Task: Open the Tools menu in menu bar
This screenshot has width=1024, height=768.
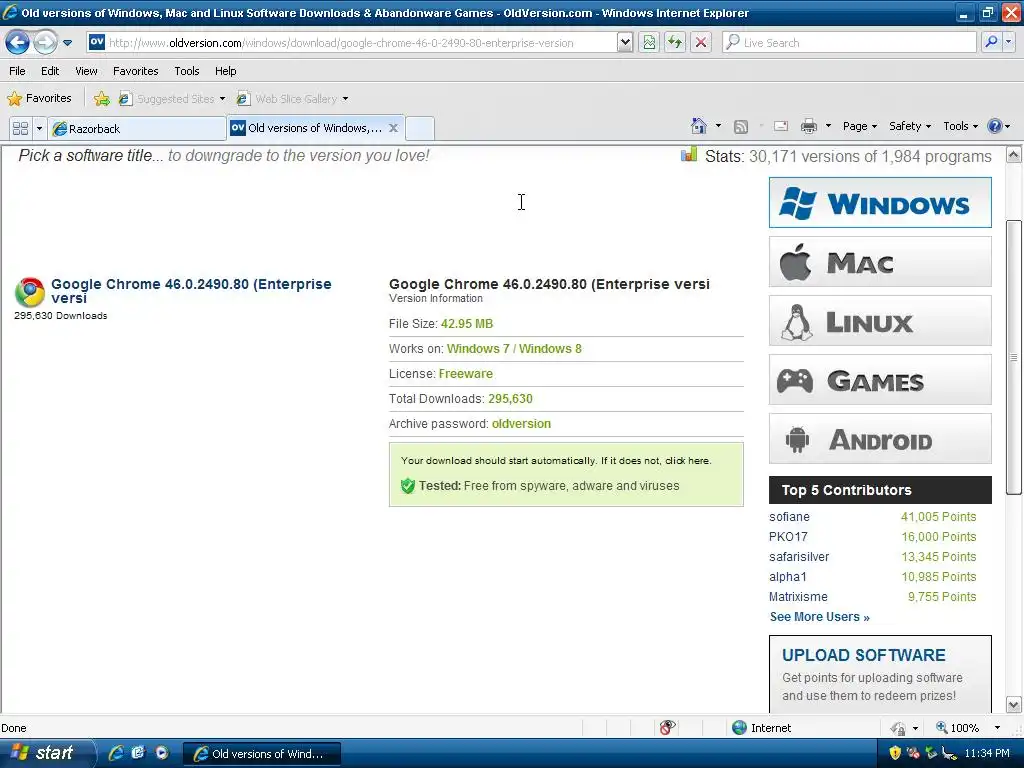Action: point(186,71)
